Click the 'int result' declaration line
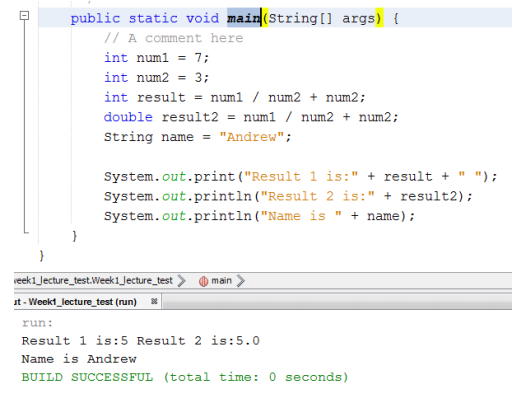Screen dimensions: 523x397 point(235,97)
